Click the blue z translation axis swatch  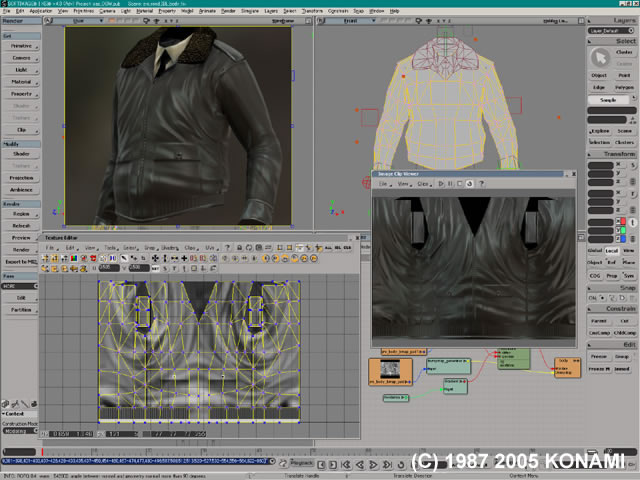pos(623,239)
